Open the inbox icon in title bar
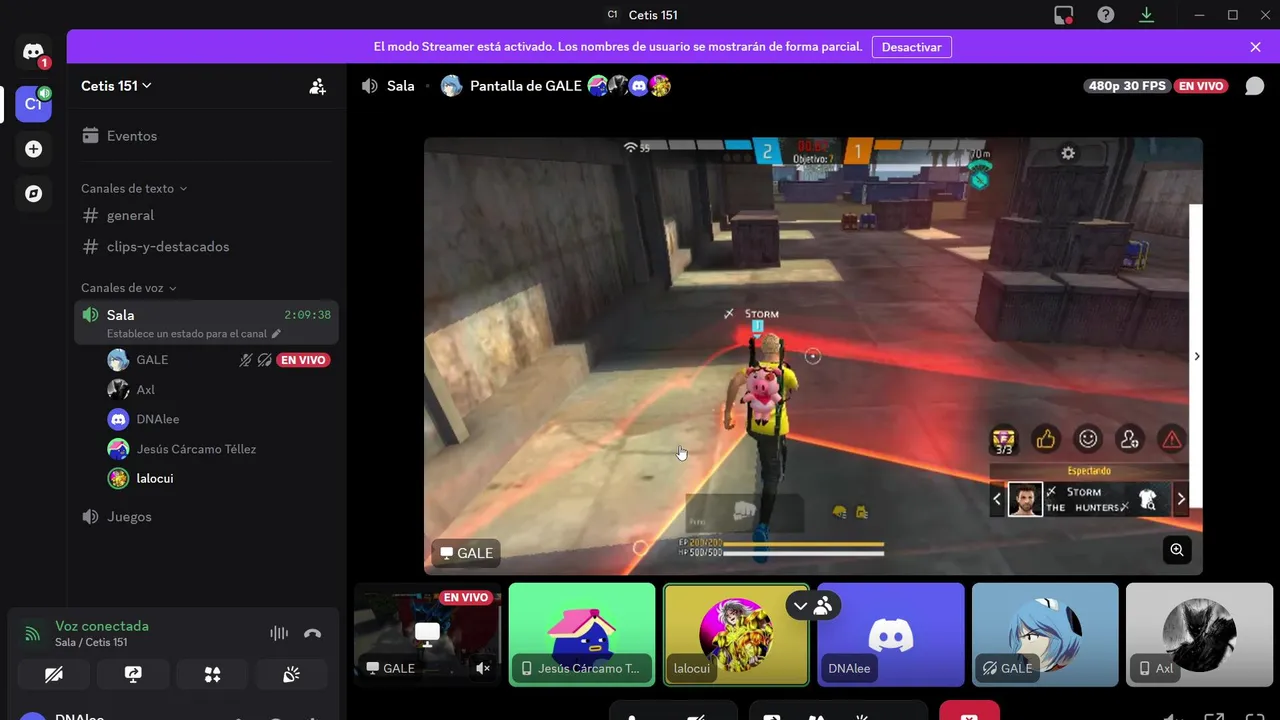The image size is (1280, 720). tap(1064, 15)
